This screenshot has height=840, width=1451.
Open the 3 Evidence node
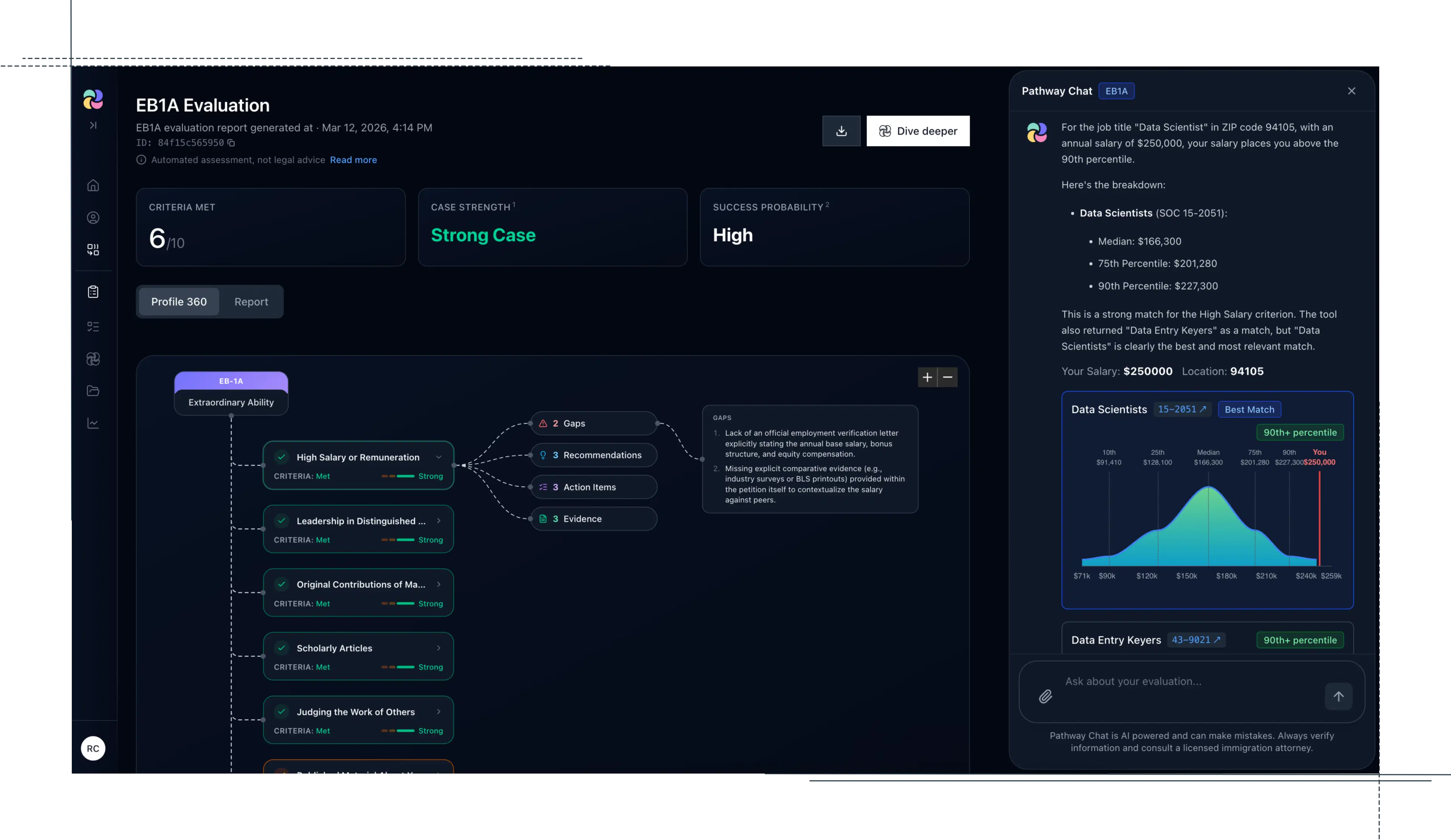coord(594,519)
